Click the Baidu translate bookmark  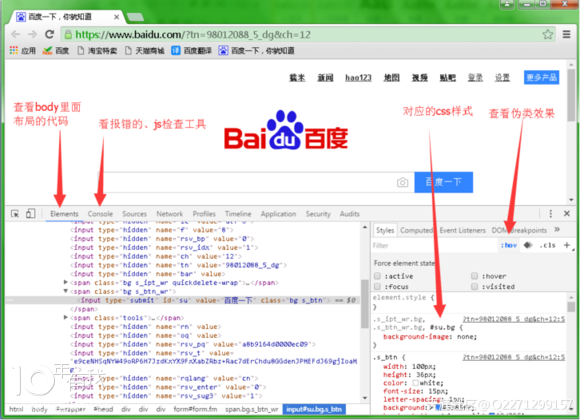point(191,50)
